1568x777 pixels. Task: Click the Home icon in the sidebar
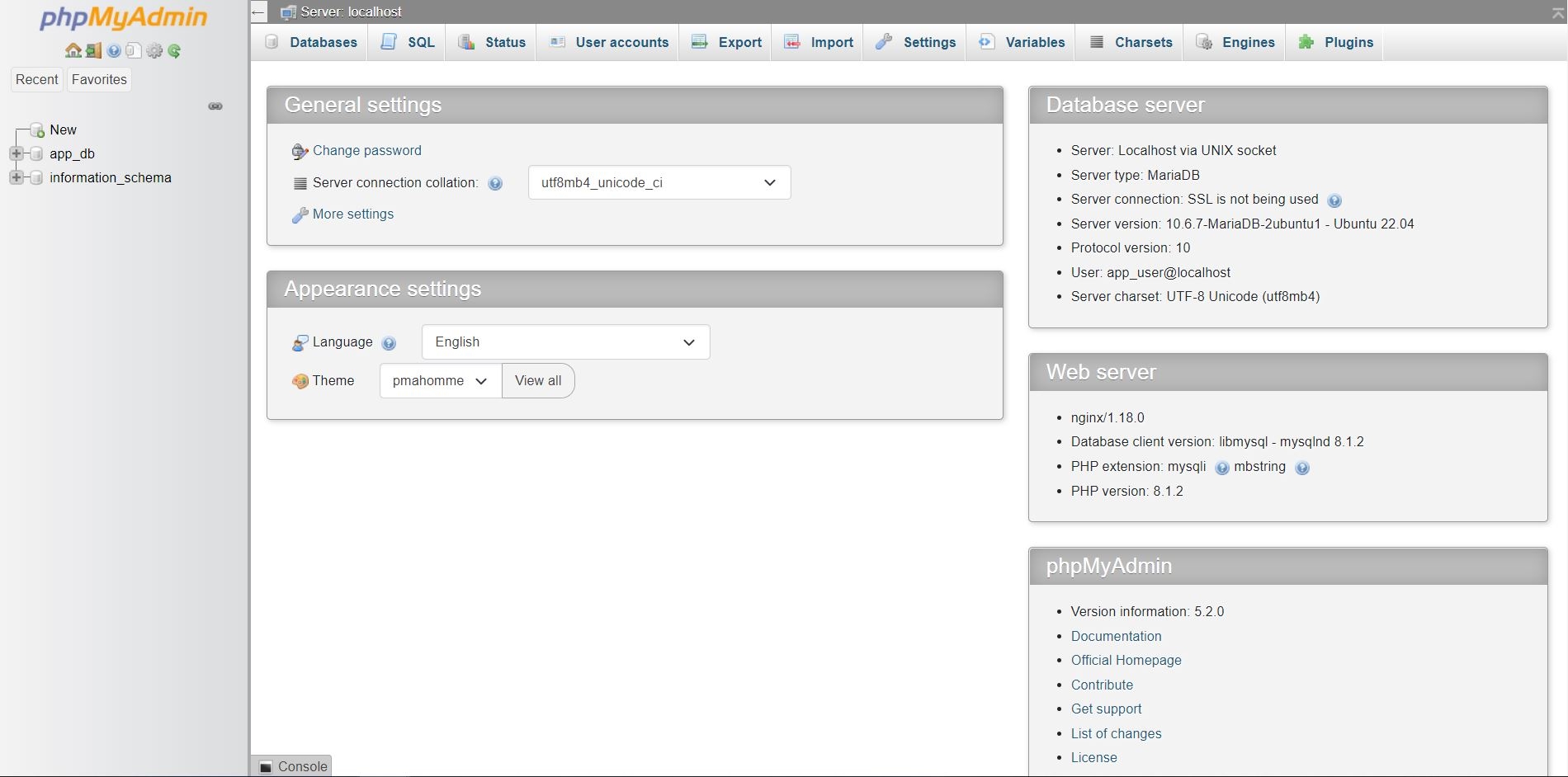[73, 51]
